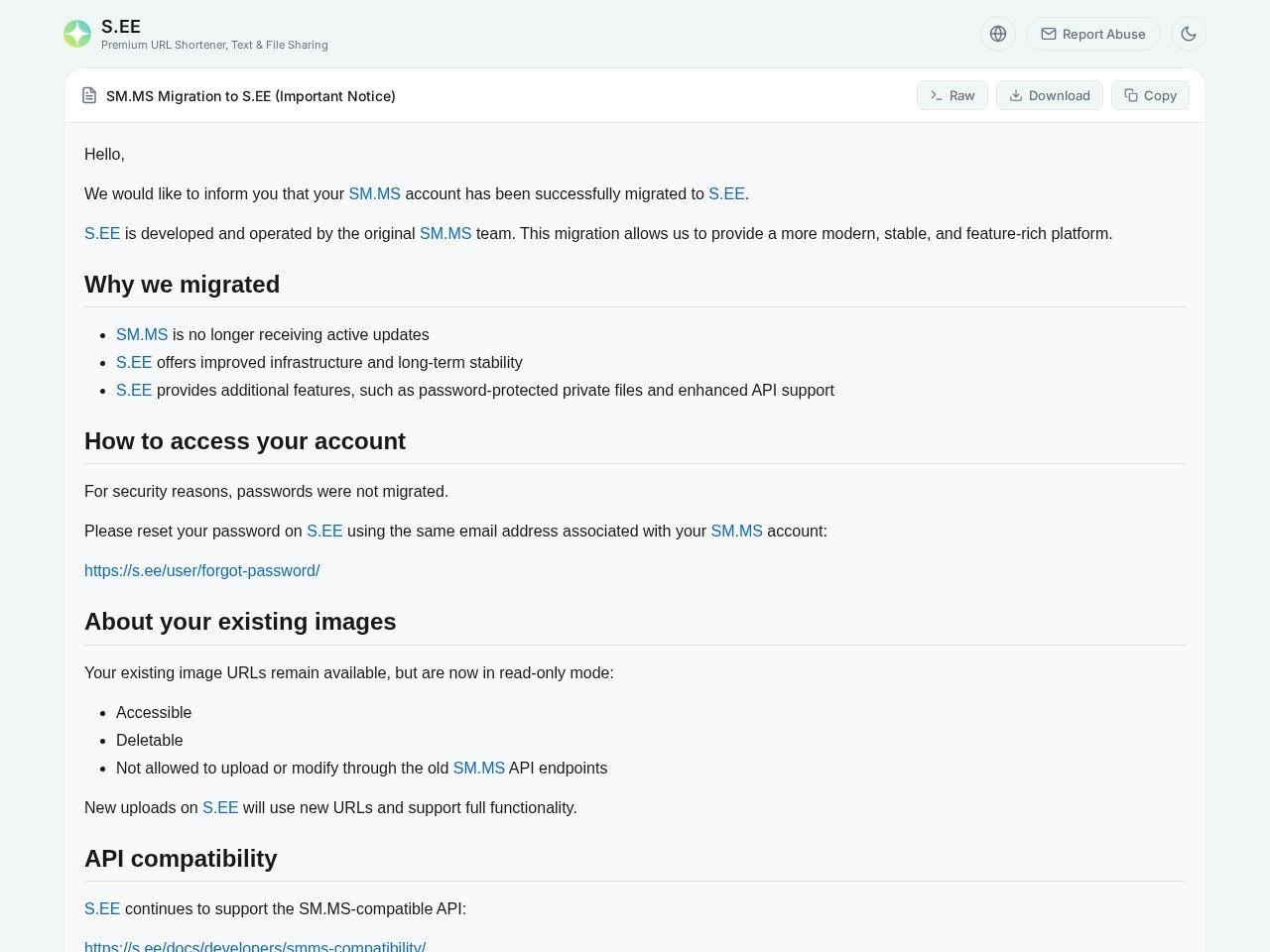Click the tagline "Premium URL Shortener, Text & File Sharing"
The width and height of the screenshot is (1270, 952).
(214, 45)
